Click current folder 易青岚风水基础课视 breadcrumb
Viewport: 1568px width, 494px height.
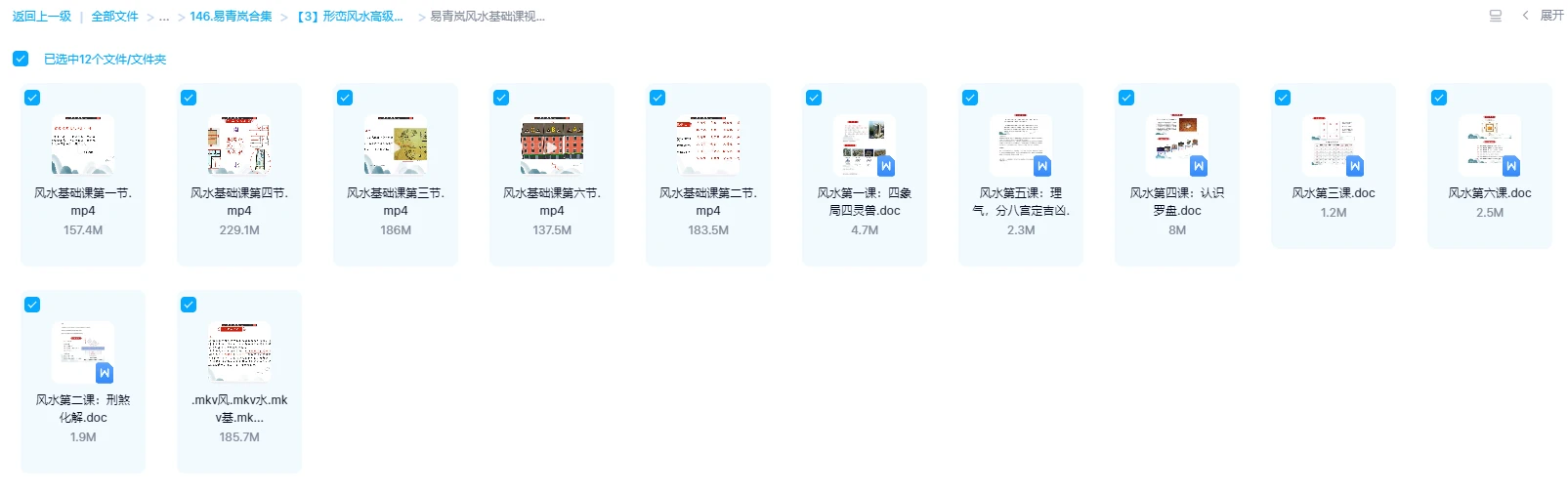[x=487, y=17]
